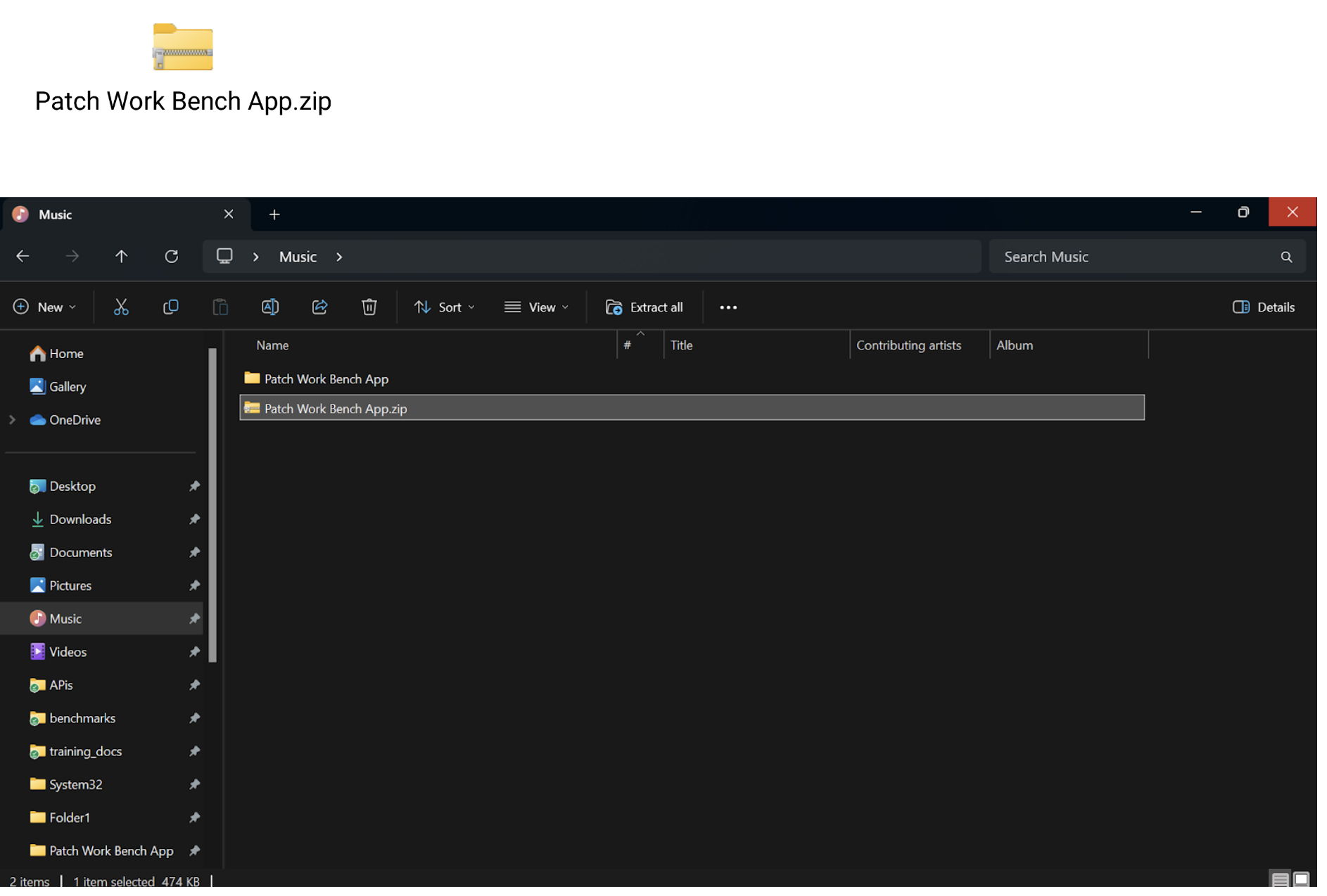1327x896 pixels.
Task: Click the Share icon in toolbar
Action: (319, 307)
